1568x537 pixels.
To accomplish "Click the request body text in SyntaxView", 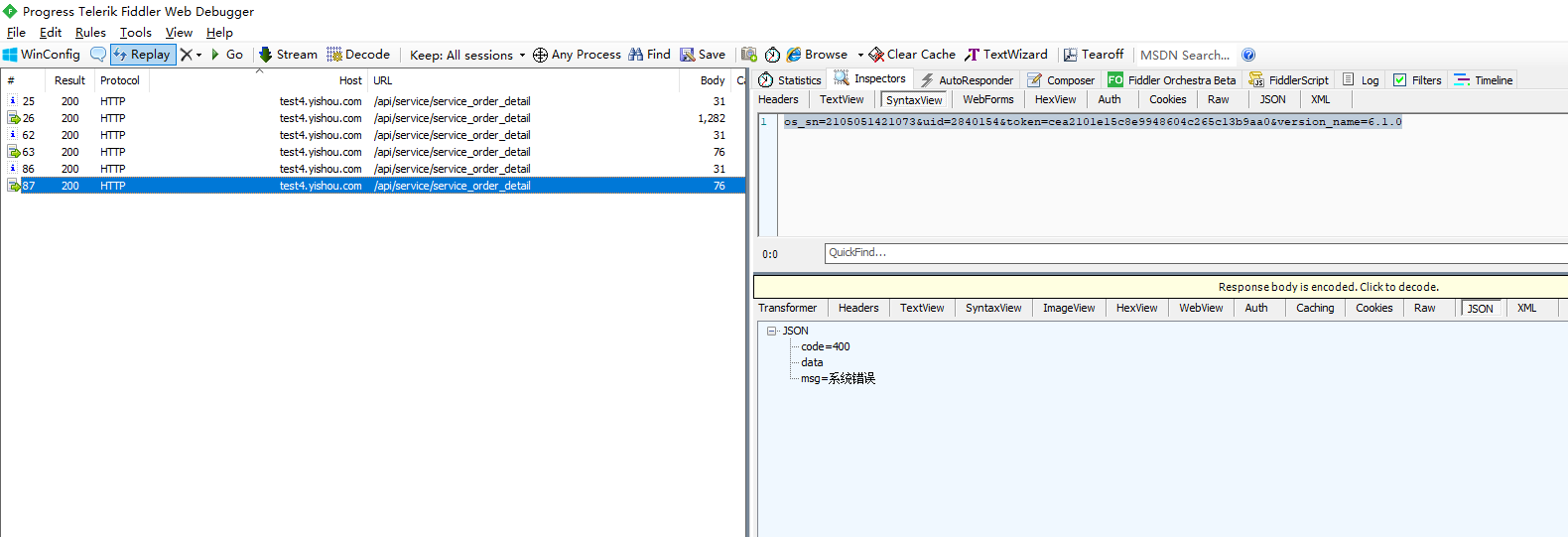I will (x=1093, y=122).
